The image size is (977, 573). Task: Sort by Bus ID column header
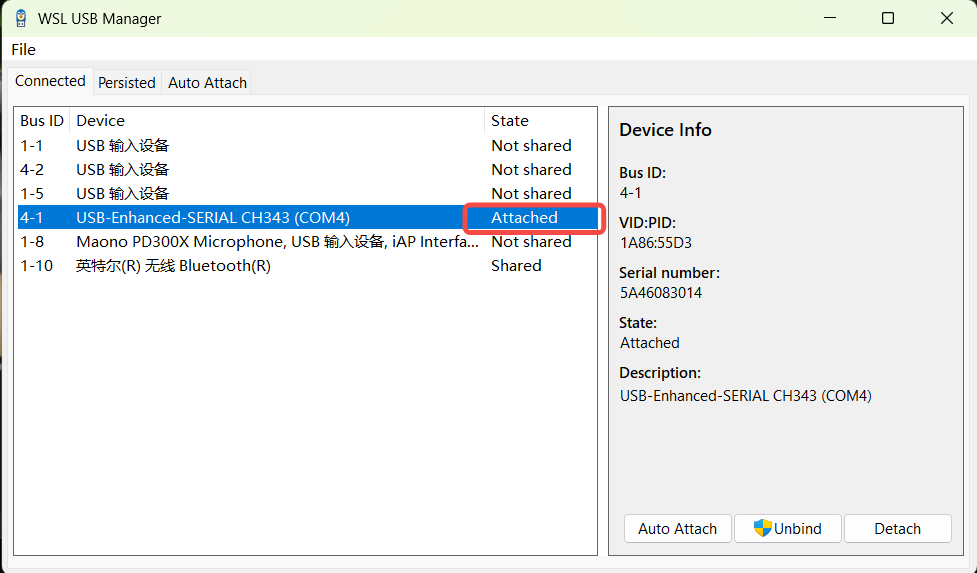[x=42, y=120]
